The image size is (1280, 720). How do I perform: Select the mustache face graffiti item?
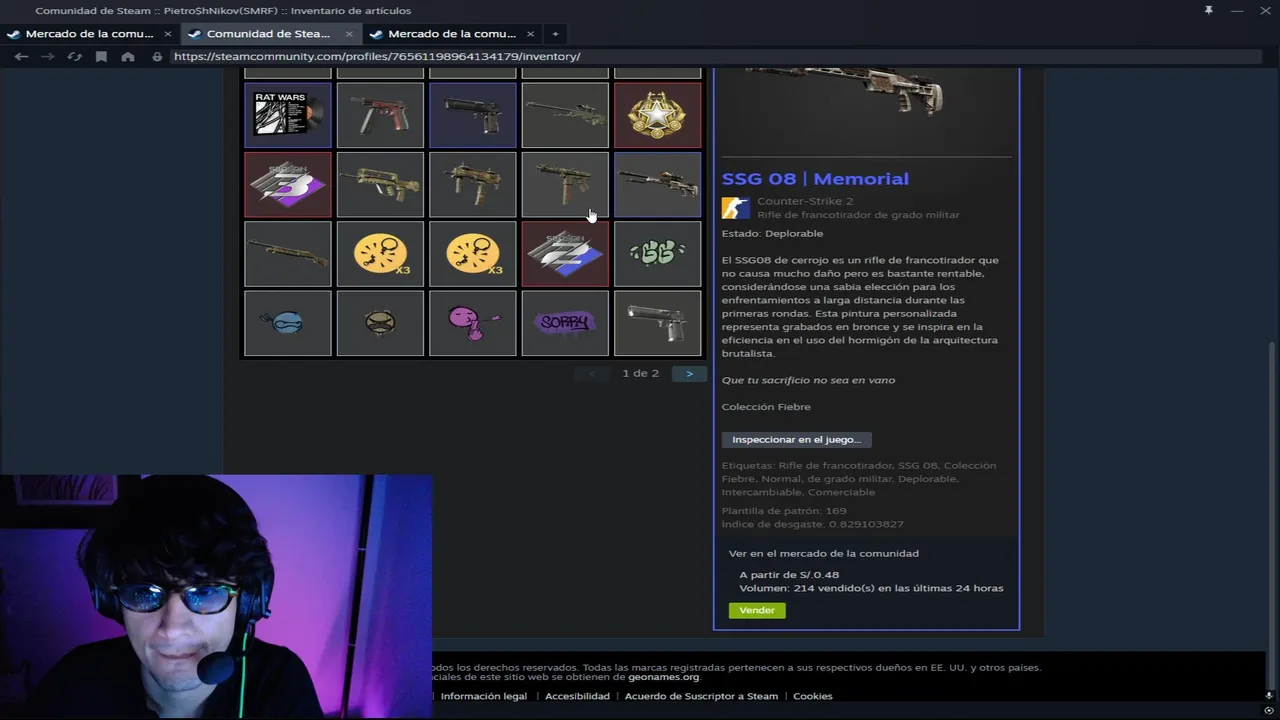tap(380, 323)
